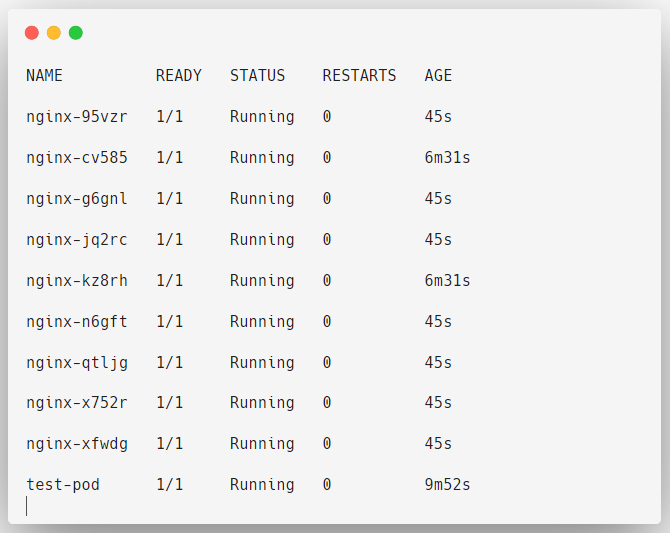
Task: Select pod name nginx-kz8rh
Action: tap(77, 281)
